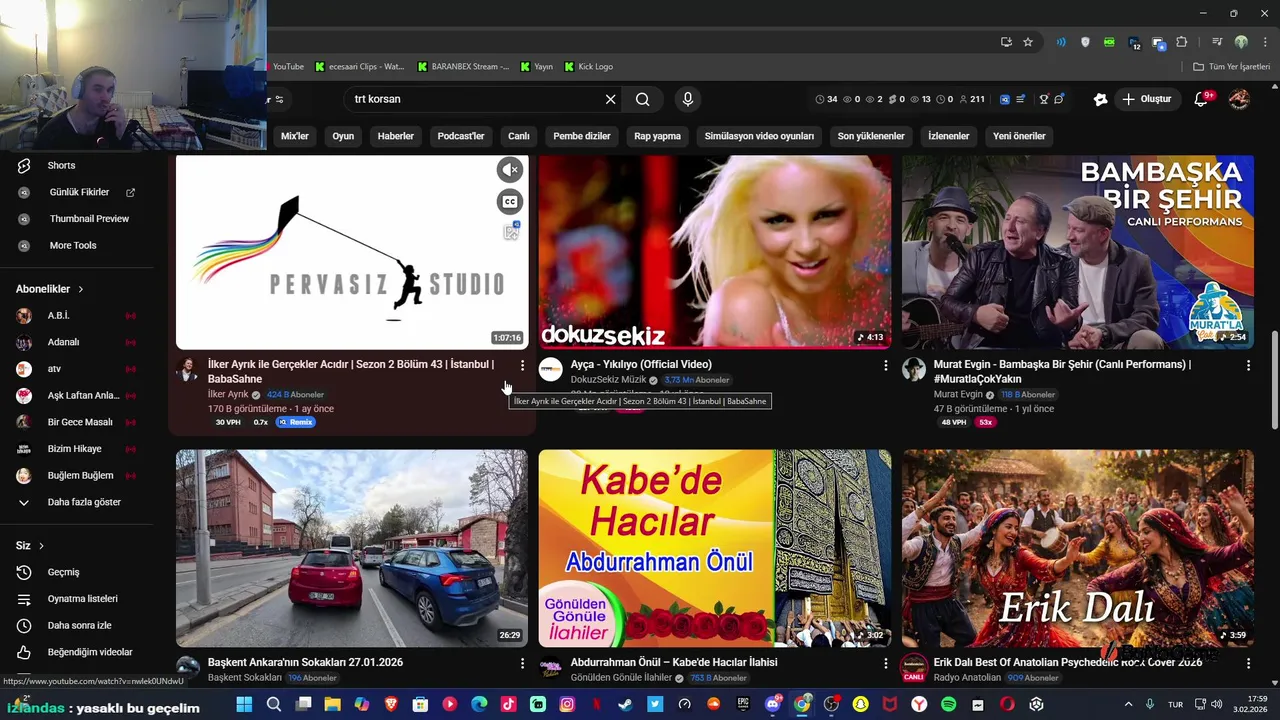Open options for Erik Dalı video
Viewport: 1280px width, 720px height.
(x=1248, y=663)
